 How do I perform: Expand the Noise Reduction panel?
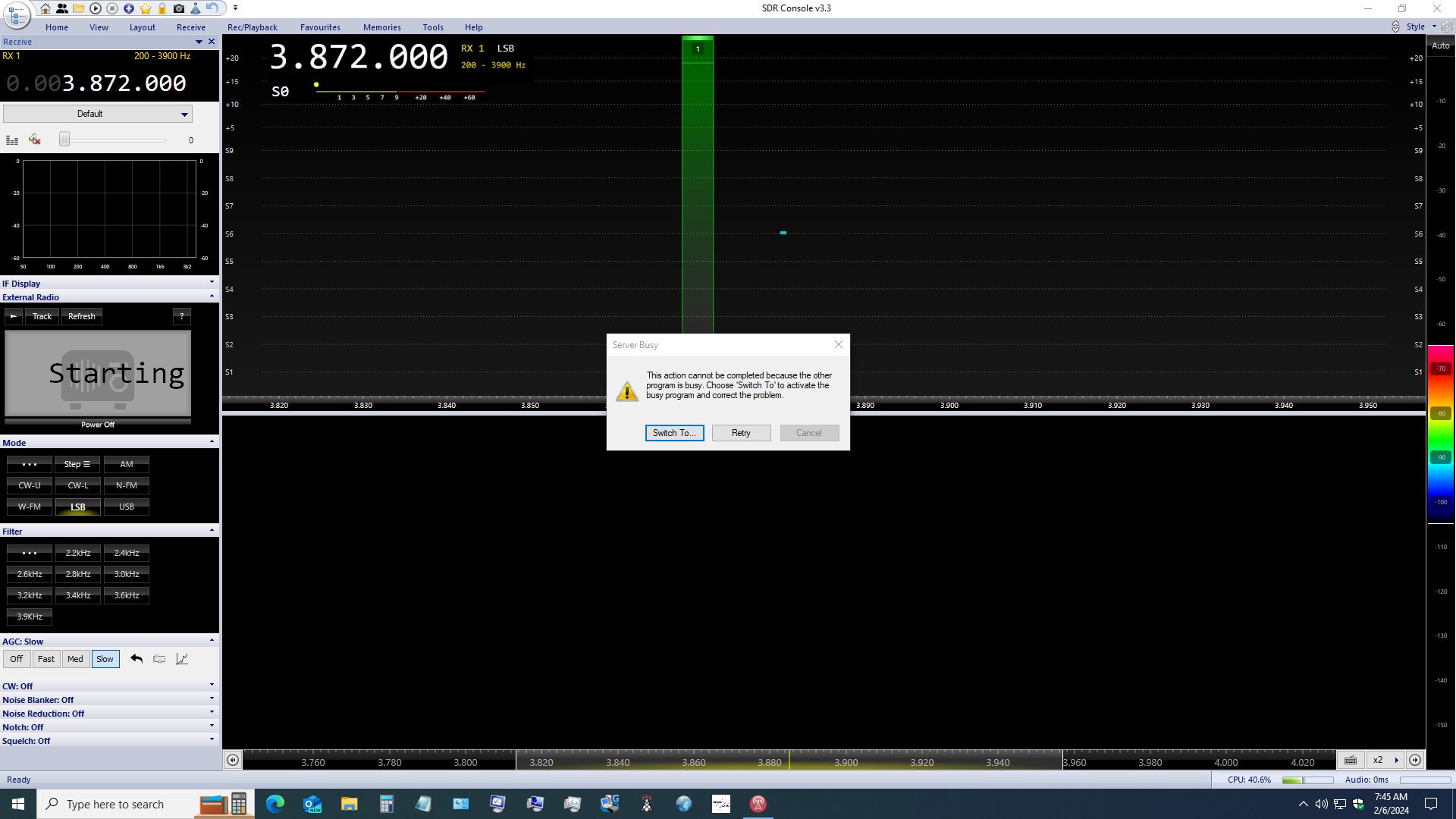click(212, 713)
